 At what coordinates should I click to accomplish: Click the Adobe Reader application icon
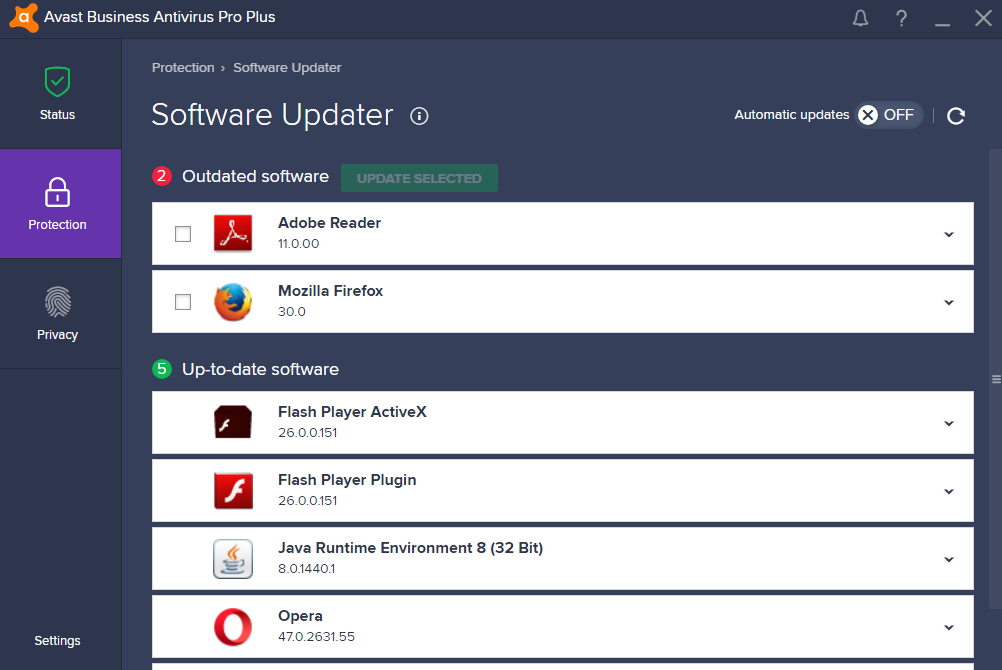233,233
